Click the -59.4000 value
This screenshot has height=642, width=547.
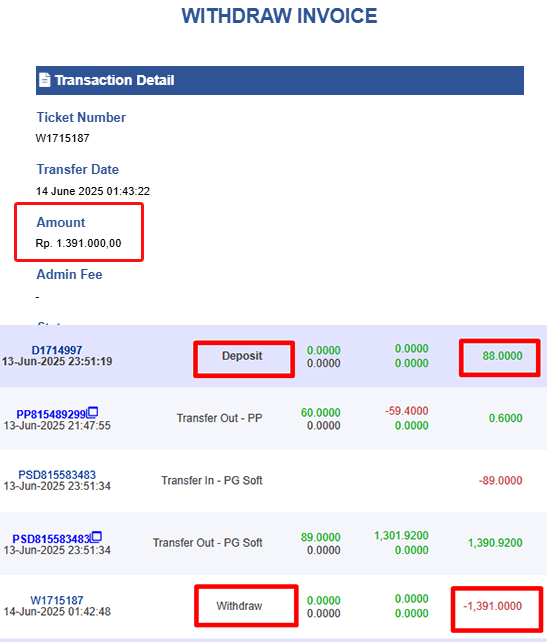[407, 411]
